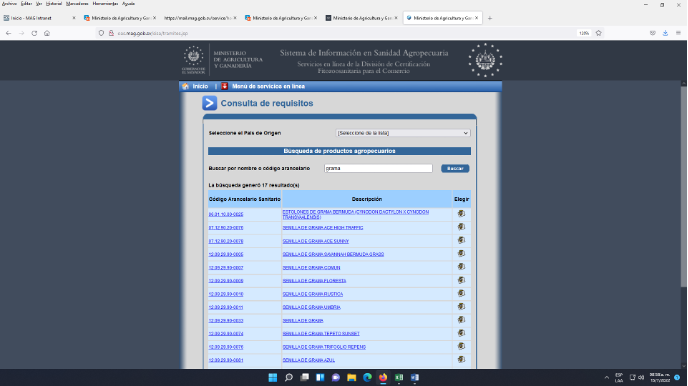Click the Inicio home icon in blue bar
Screen dimensions: 688x386
186,86
